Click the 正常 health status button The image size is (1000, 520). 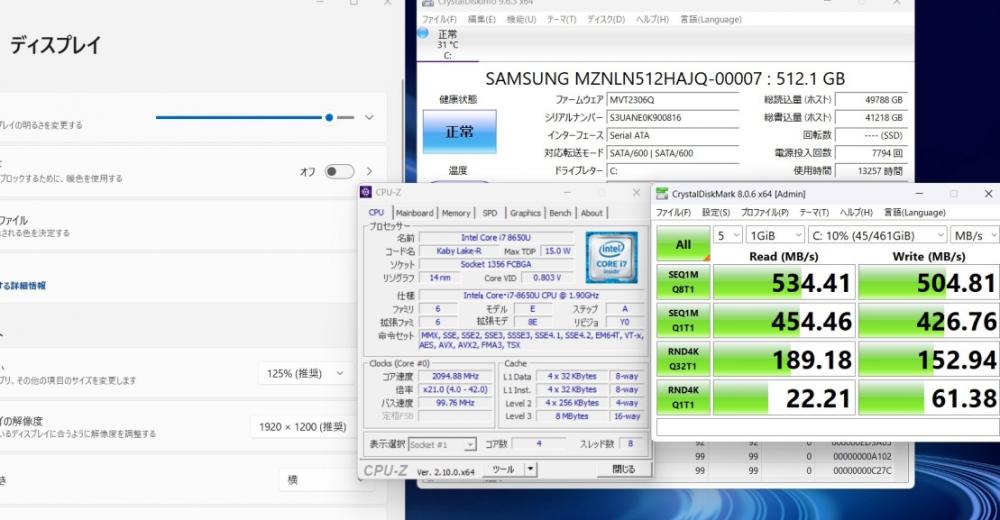[x=459, y=131]
